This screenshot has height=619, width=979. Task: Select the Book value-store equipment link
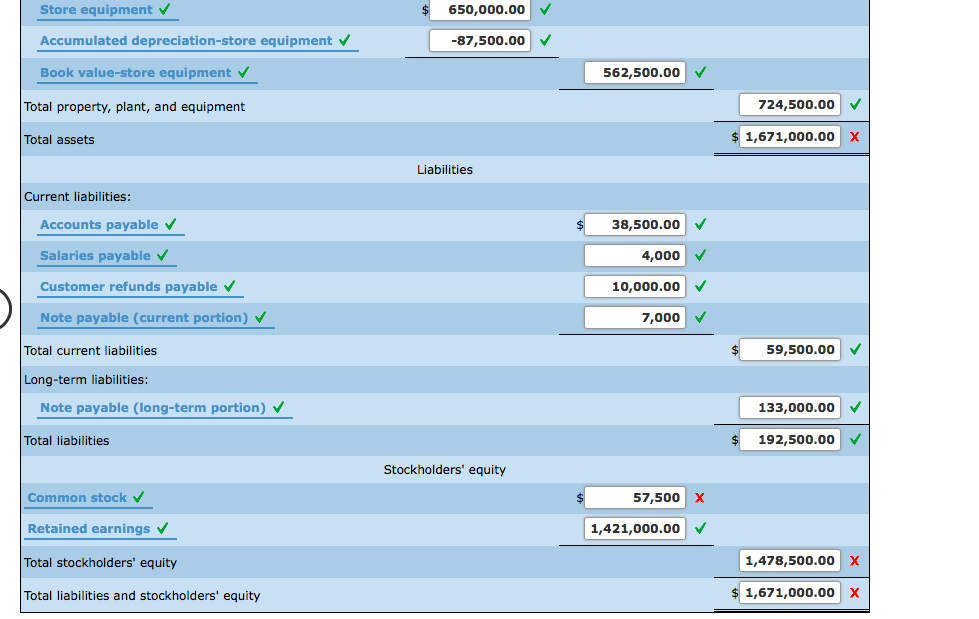(x=138, y=72)
